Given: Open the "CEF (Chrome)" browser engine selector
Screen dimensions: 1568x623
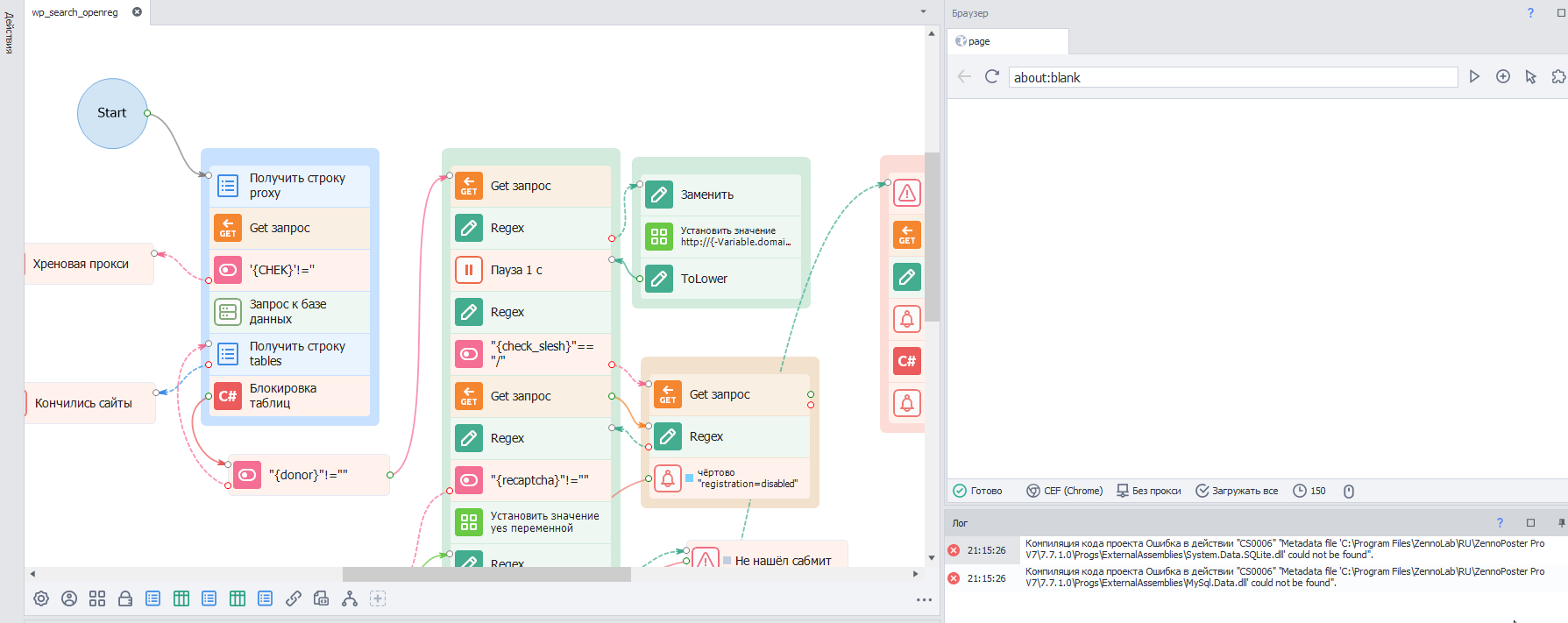Looking at the screenshot, I should pyautogui.click(x=1065, y=492).
